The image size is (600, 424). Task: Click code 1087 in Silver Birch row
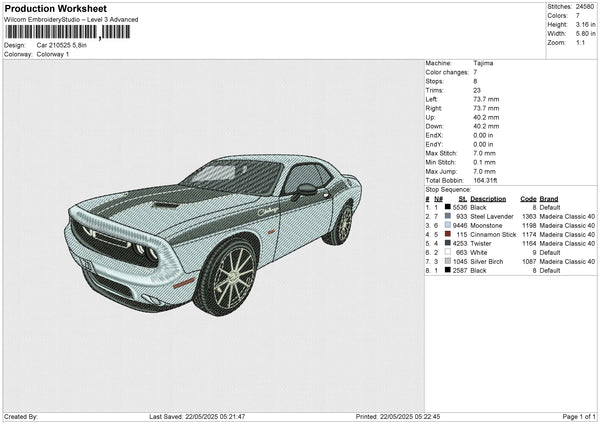pos(529,261)
